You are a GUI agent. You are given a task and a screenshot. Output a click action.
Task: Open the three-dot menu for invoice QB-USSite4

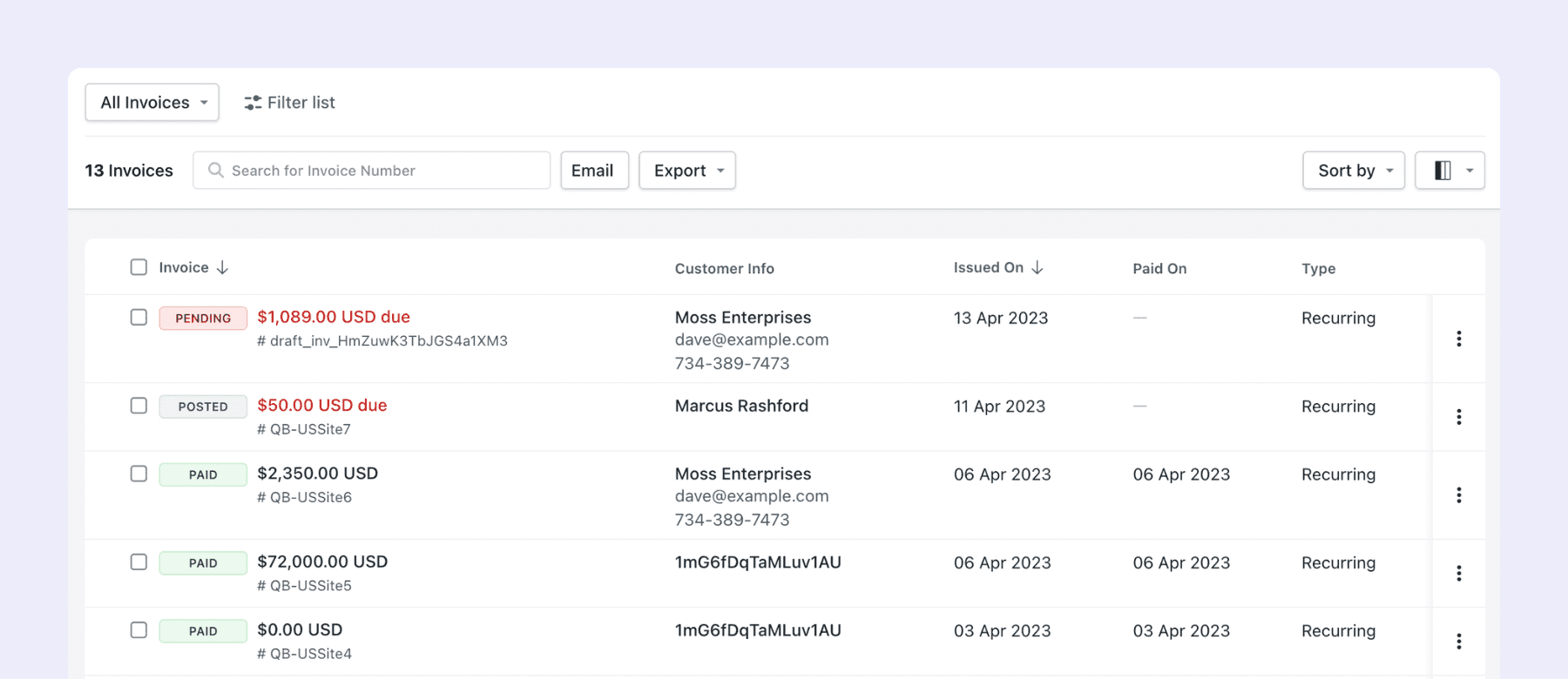click(1458, 642)
